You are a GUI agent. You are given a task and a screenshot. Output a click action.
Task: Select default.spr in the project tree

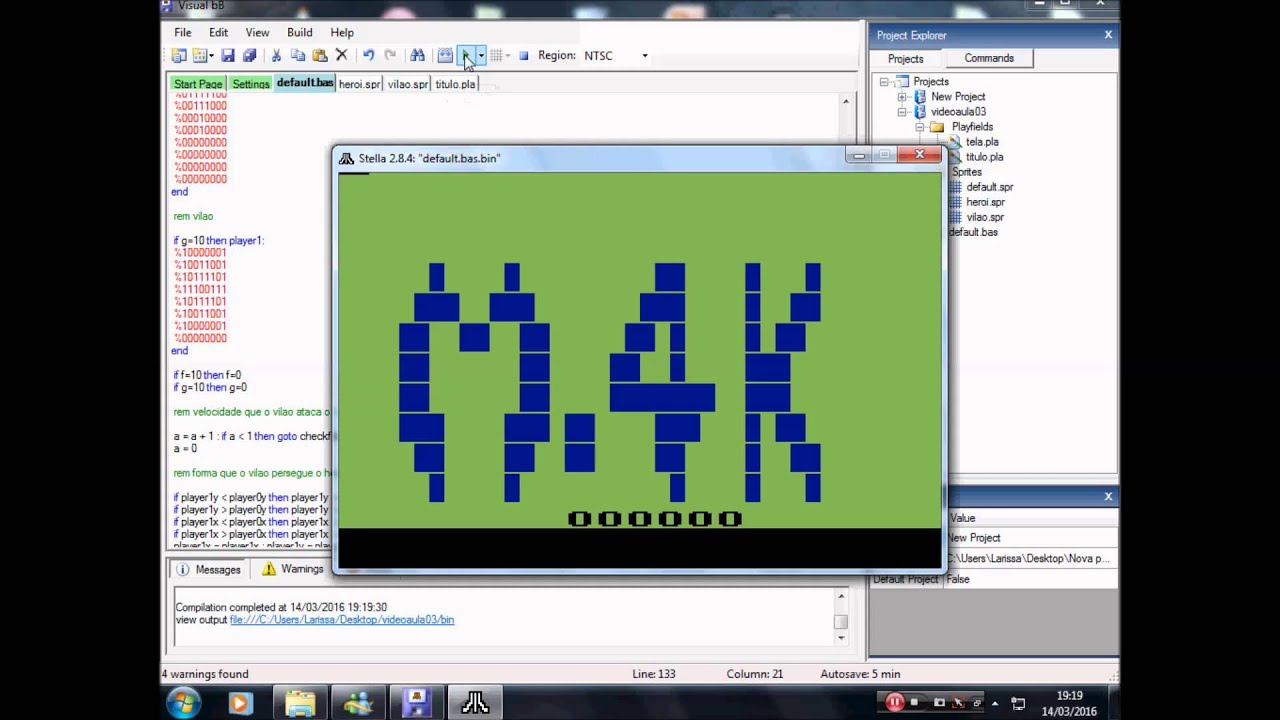989,187
